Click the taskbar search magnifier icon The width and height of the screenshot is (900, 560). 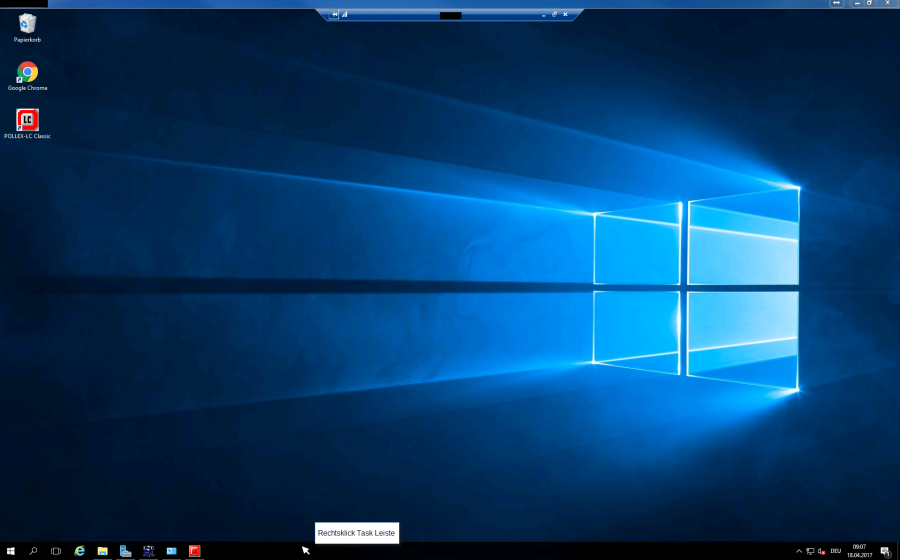(x=33, y=551)
